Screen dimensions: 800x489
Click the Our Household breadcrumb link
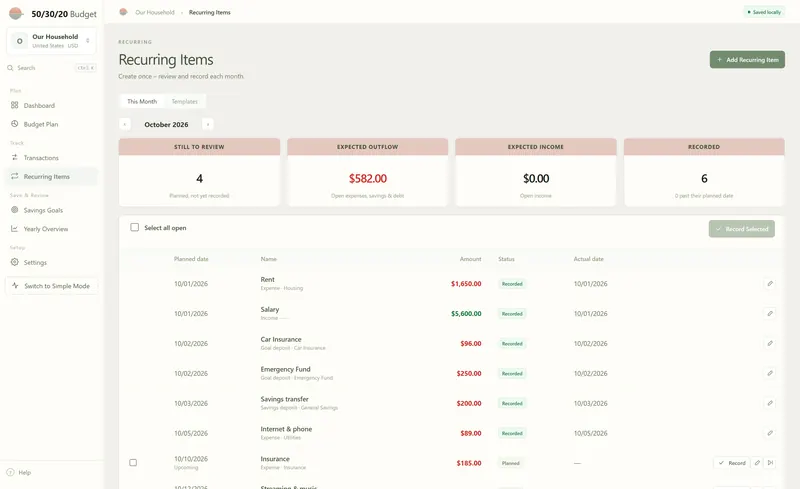click(x=155, y=12)
